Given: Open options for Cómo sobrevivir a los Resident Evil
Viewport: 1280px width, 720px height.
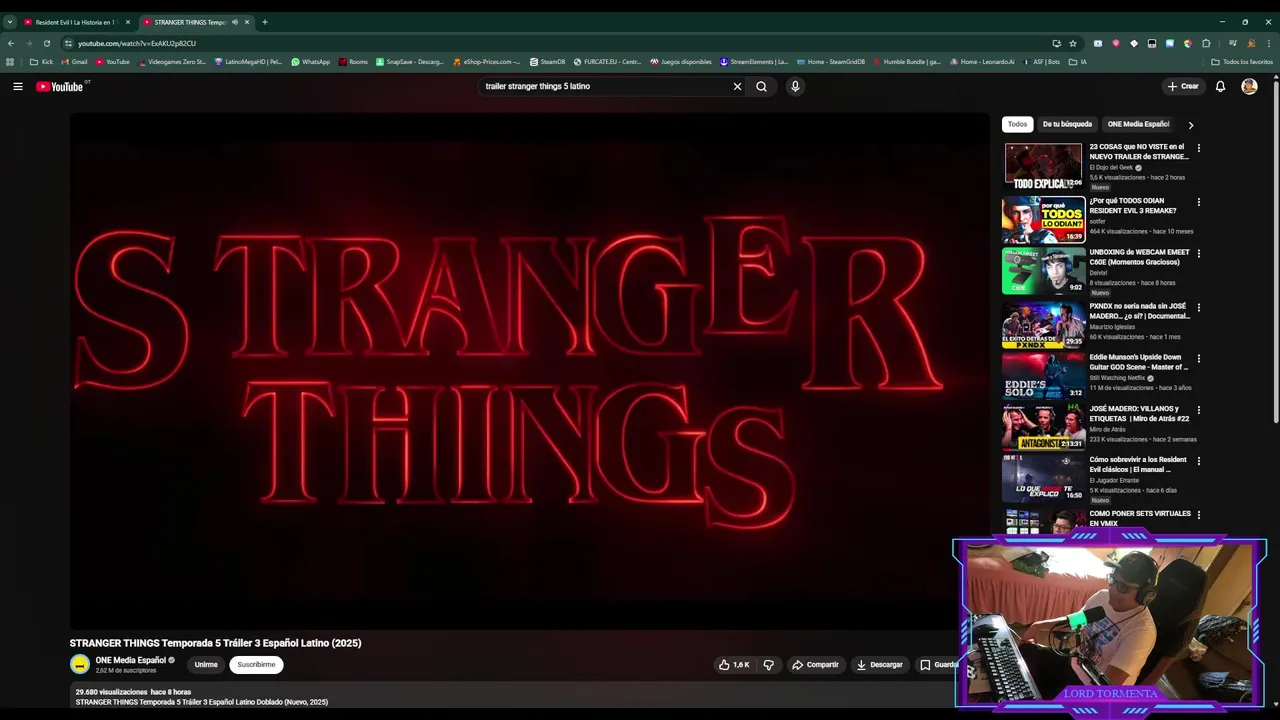Looking at the screenshot, I should [1198, 461].
